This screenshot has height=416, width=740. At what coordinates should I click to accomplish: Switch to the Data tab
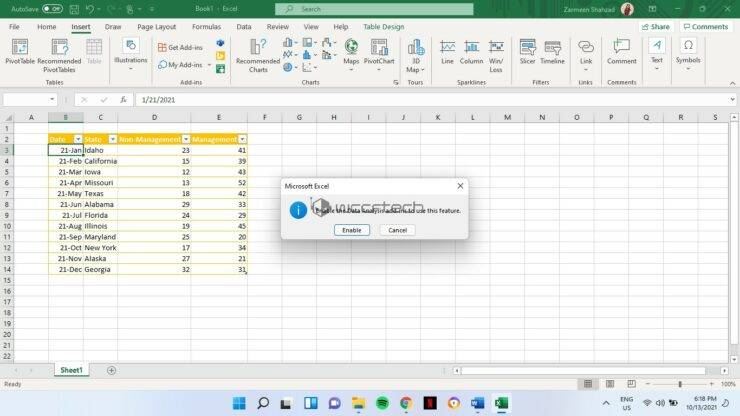tap(244, 27)
